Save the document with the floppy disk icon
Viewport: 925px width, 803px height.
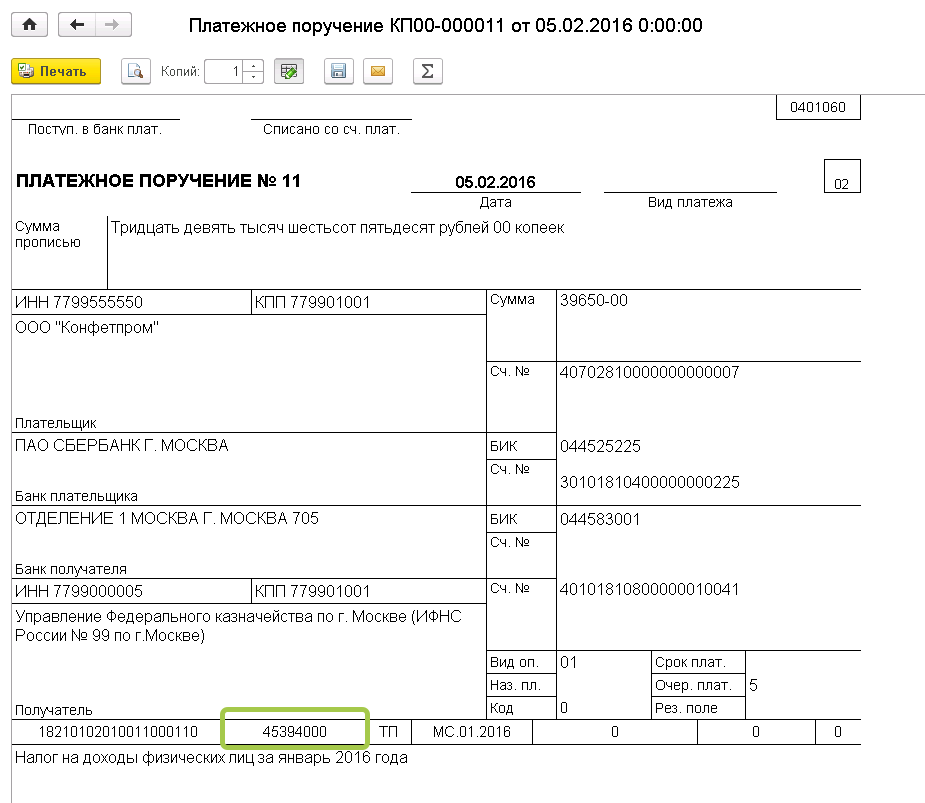(x=338, y=71)
